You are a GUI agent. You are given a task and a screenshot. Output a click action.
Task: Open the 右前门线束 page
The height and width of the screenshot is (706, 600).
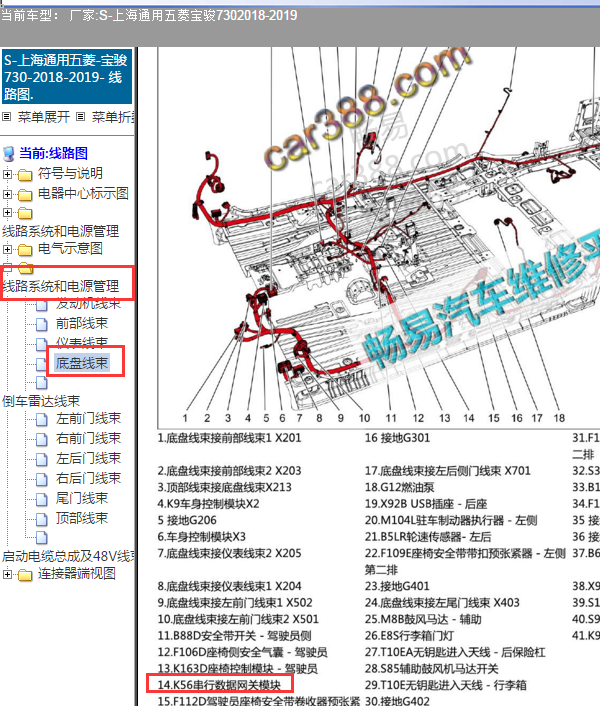pyautogui.click(x=88, y=439)
